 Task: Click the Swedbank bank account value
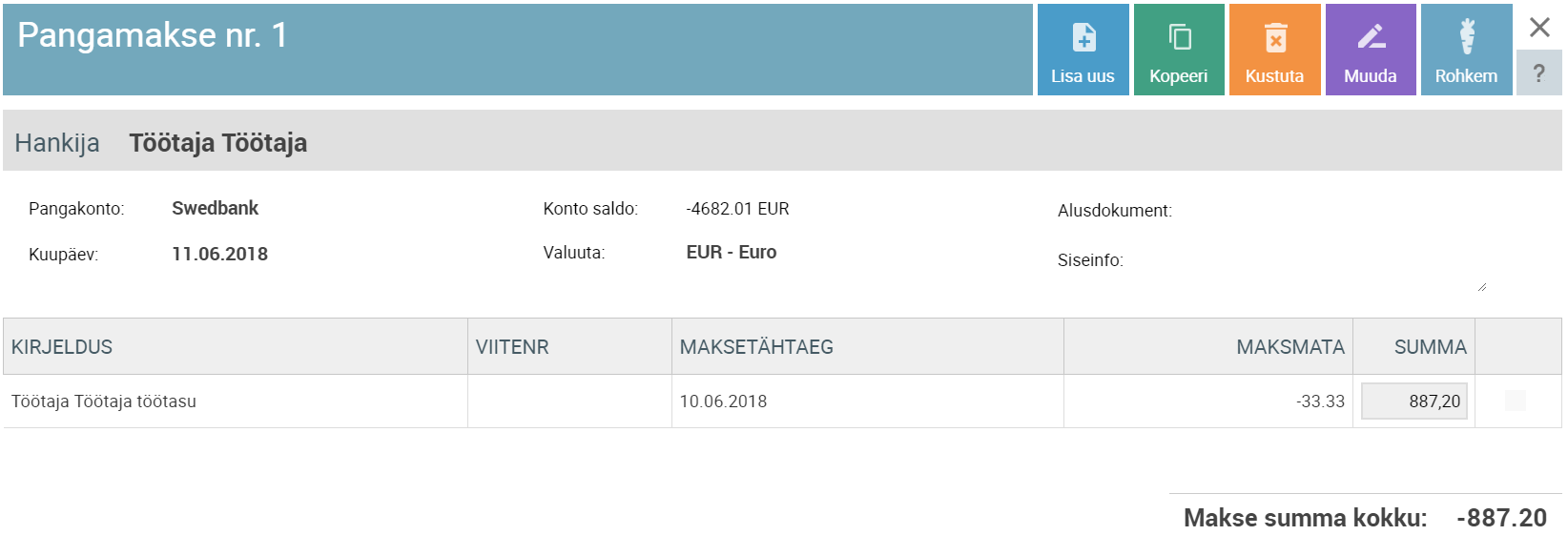[x=215, y=208]
